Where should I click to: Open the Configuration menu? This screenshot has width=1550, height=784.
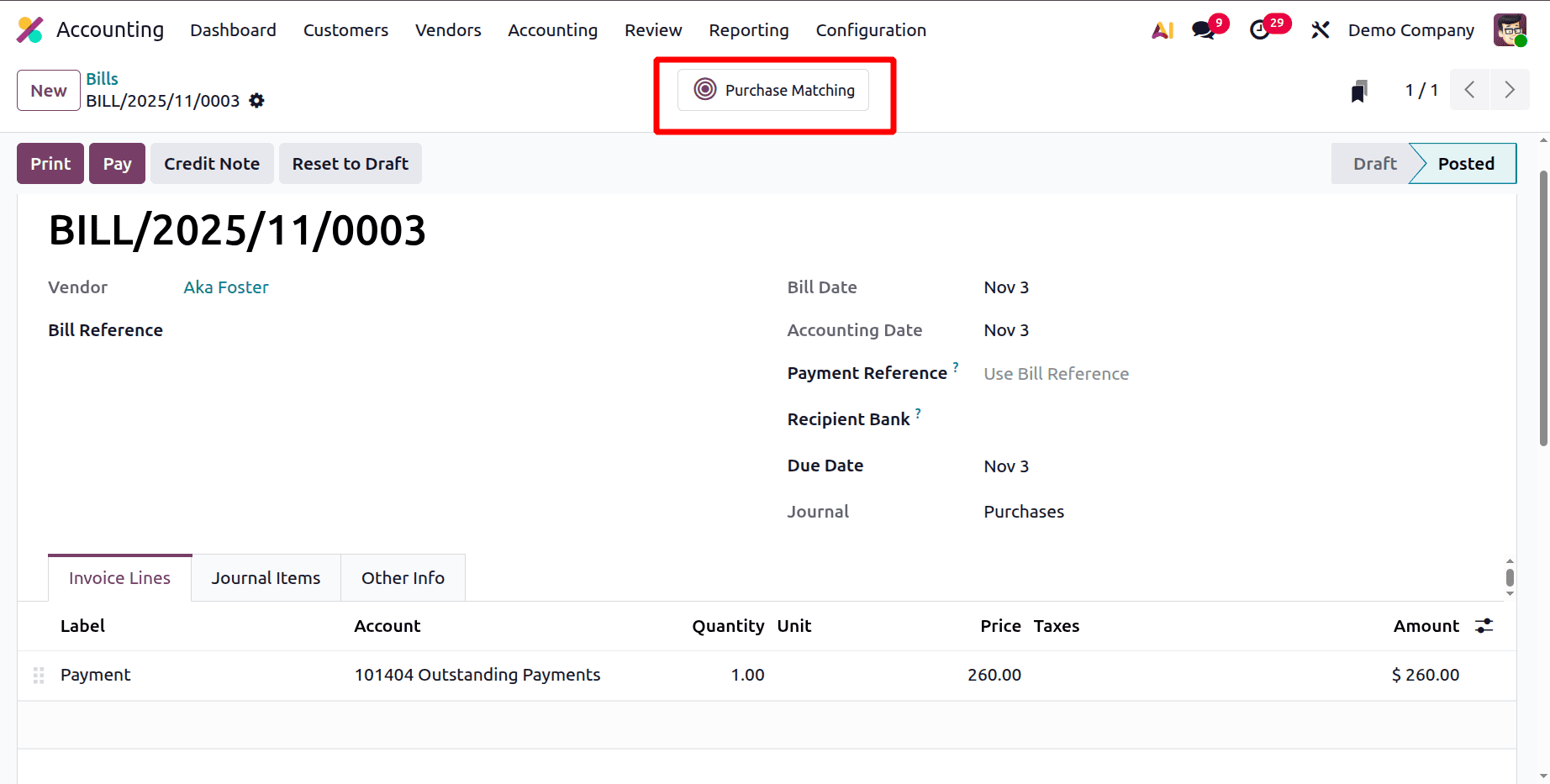point(871,29)
